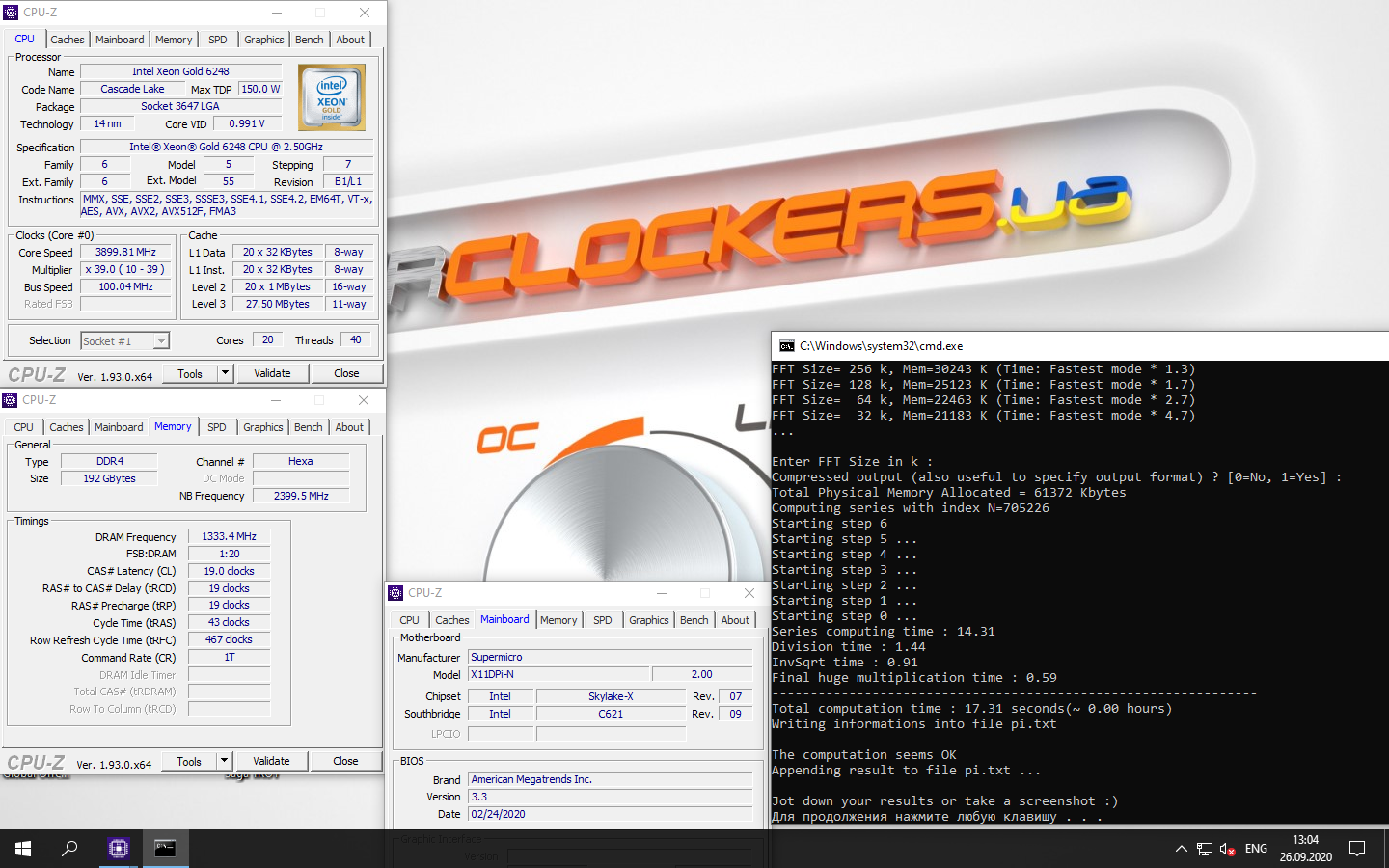Click CPU-Z title icon in Mainboard window
Screen dimensions: 1389x868
tap(396, 593)
